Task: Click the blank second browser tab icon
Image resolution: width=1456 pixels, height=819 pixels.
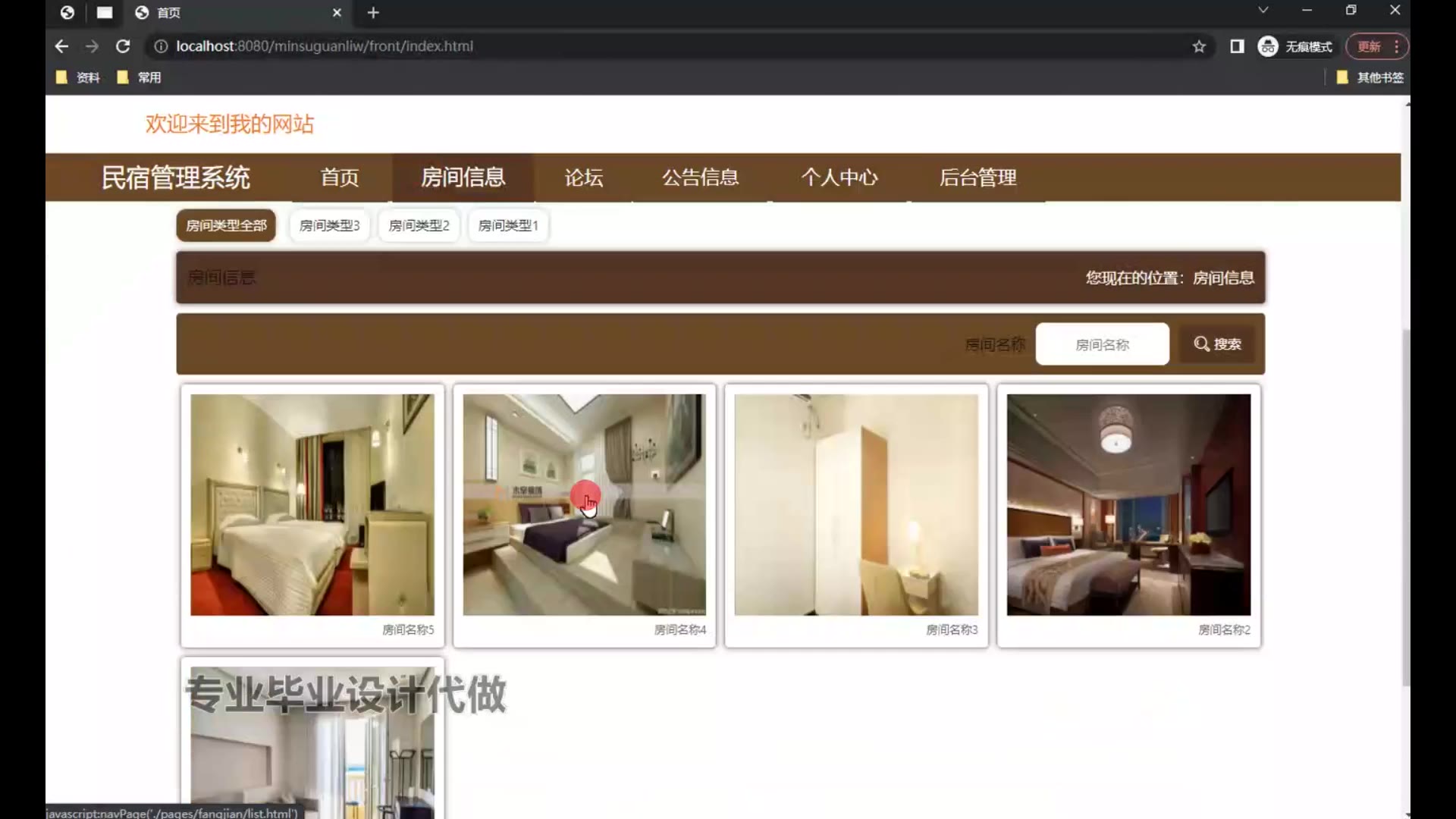Action: [105, 12]
